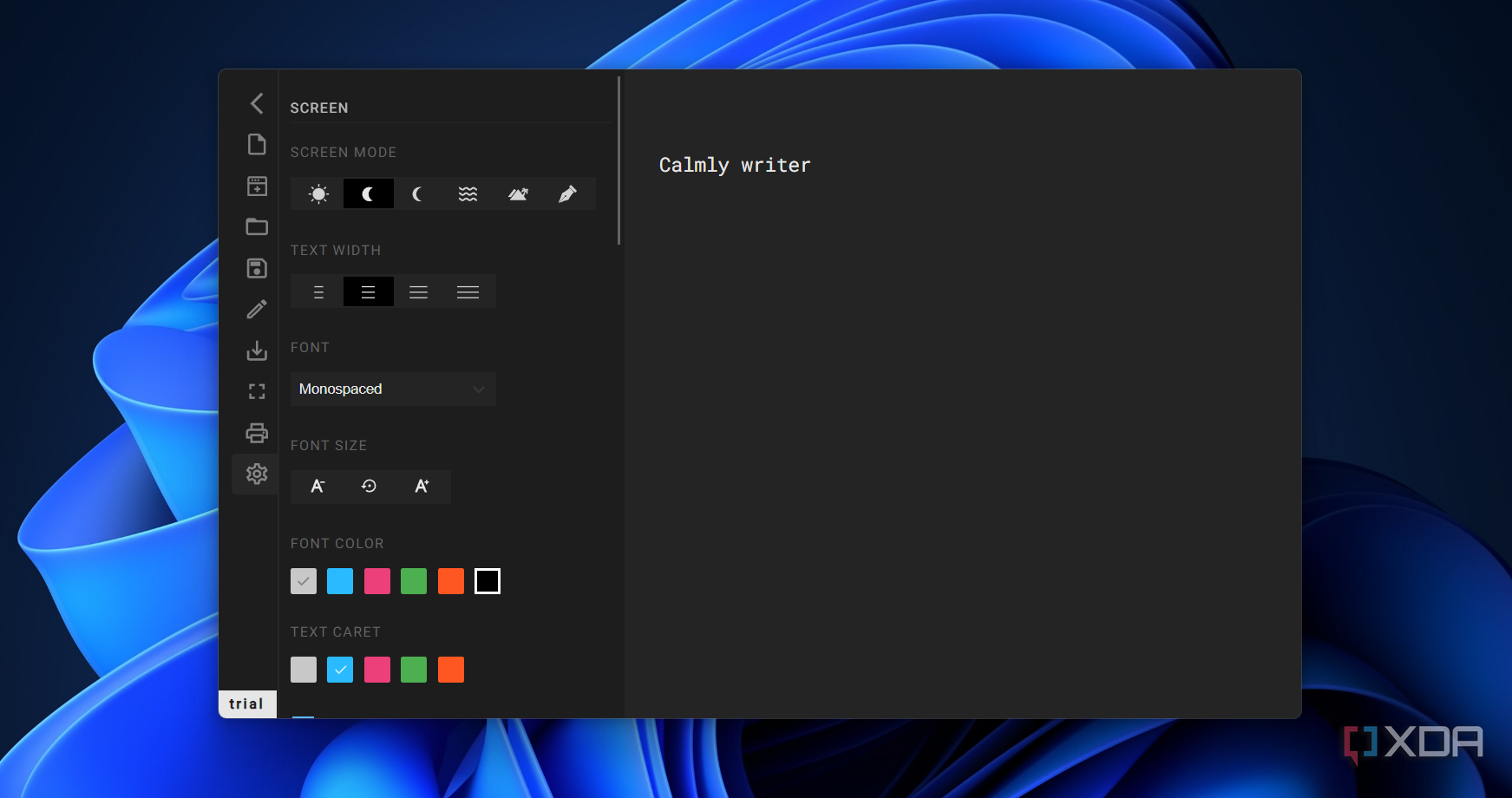Viewport: 1512px width, 798px height.
Task: Click the pencil edit icon in sidebar
Action: (x=257, y=309)
